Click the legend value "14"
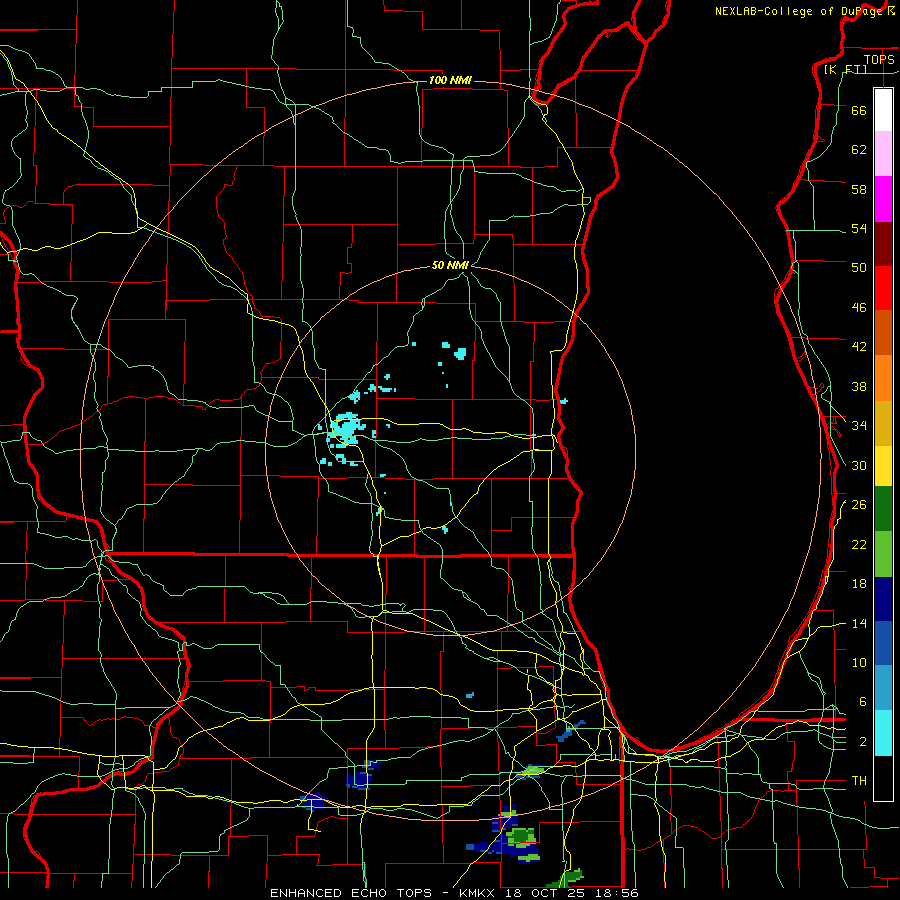Image resolution: width=900 pixels, height=900 pixels. pyautogui.click(x=859, y=623)
